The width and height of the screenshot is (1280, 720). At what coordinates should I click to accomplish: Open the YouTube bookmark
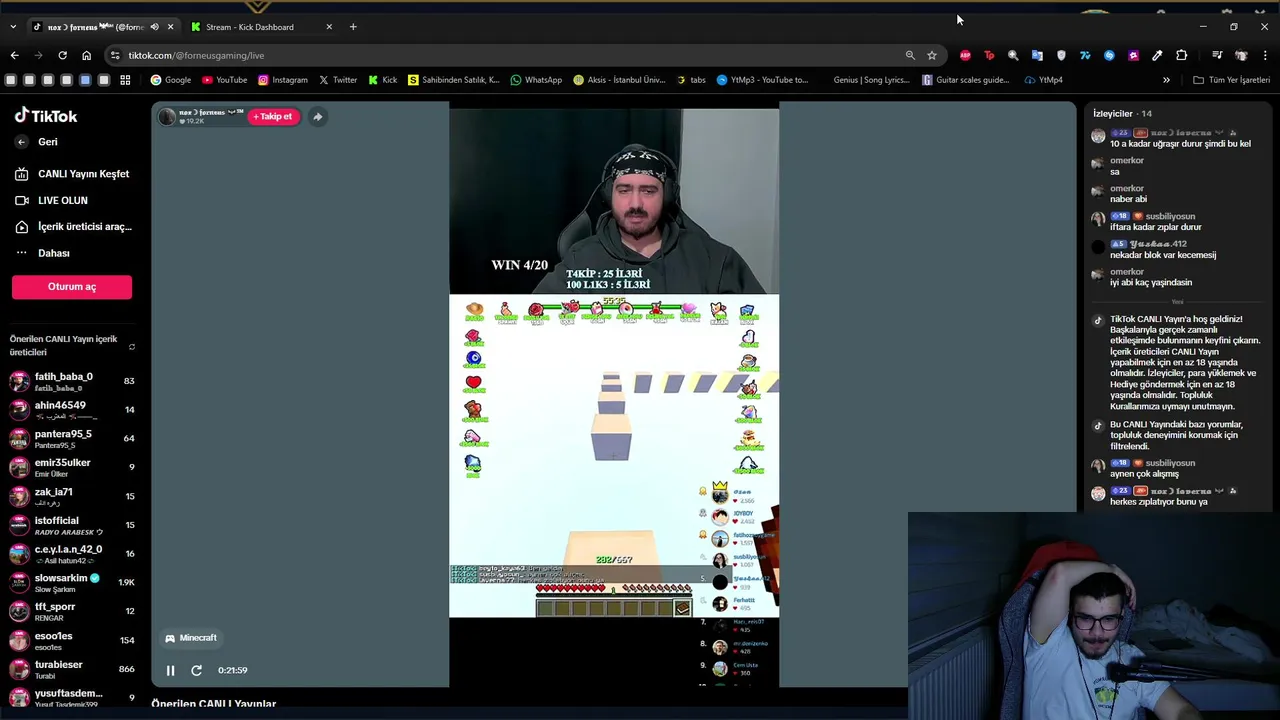pyautogui.click(x=224, y=80)
